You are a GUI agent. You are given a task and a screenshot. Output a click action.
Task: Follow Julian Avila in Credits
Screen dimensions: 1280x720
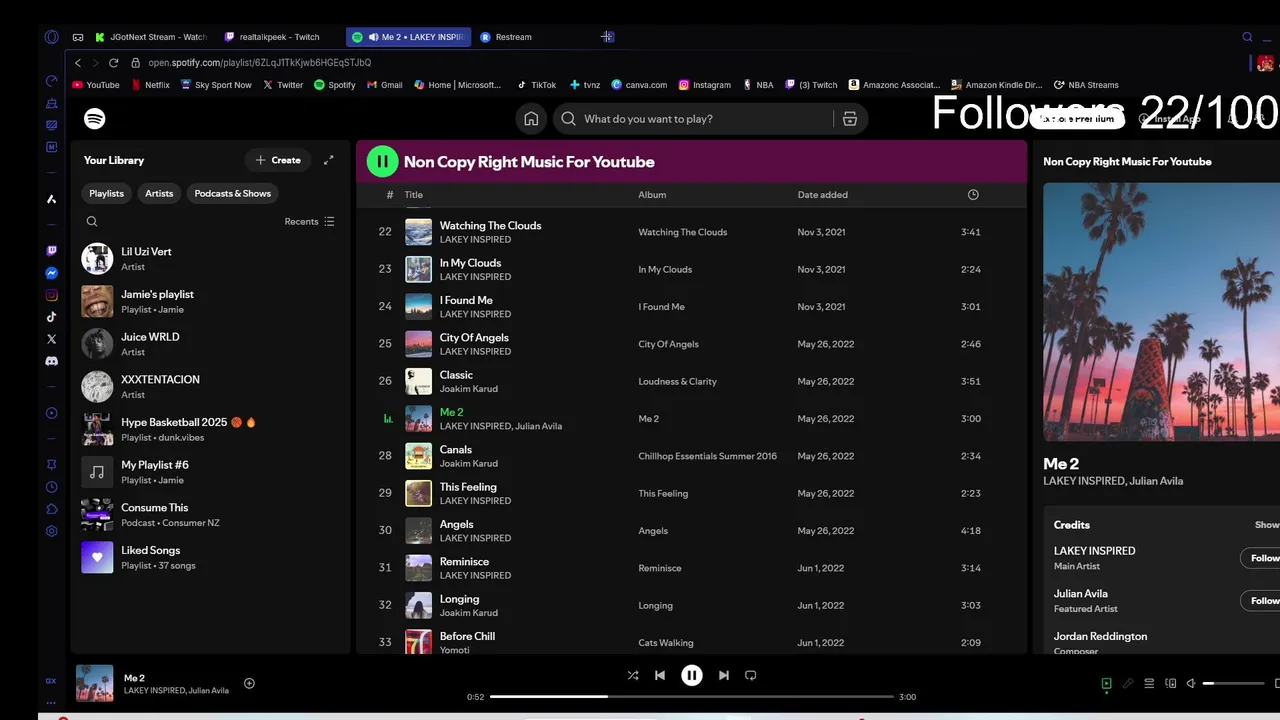[x=1263, y=600]
